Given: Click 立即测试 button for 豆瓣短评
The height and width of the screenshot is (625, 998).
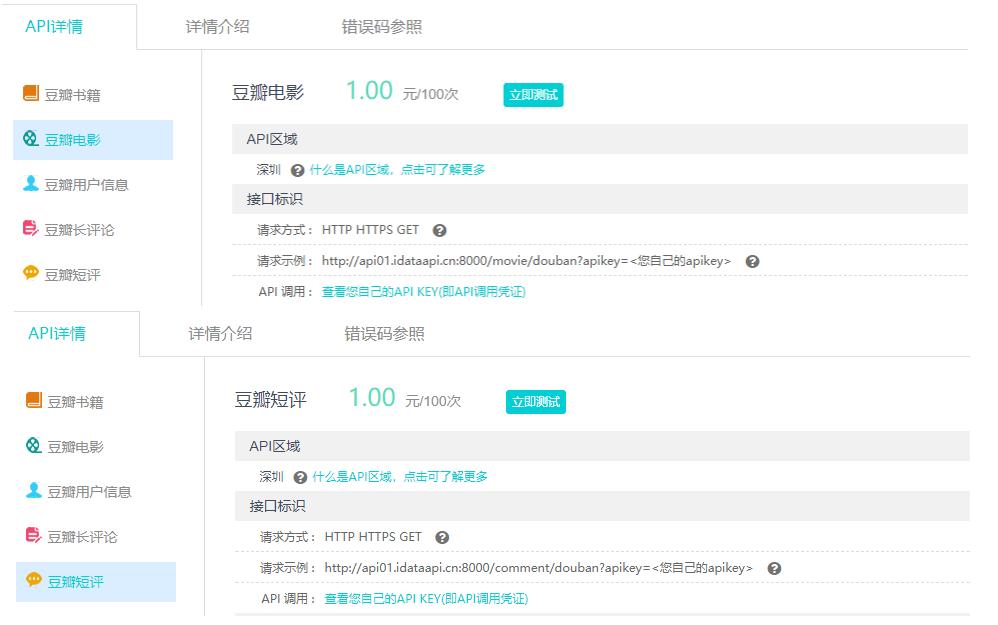Looking at the screenshot, I should point(536,402).
